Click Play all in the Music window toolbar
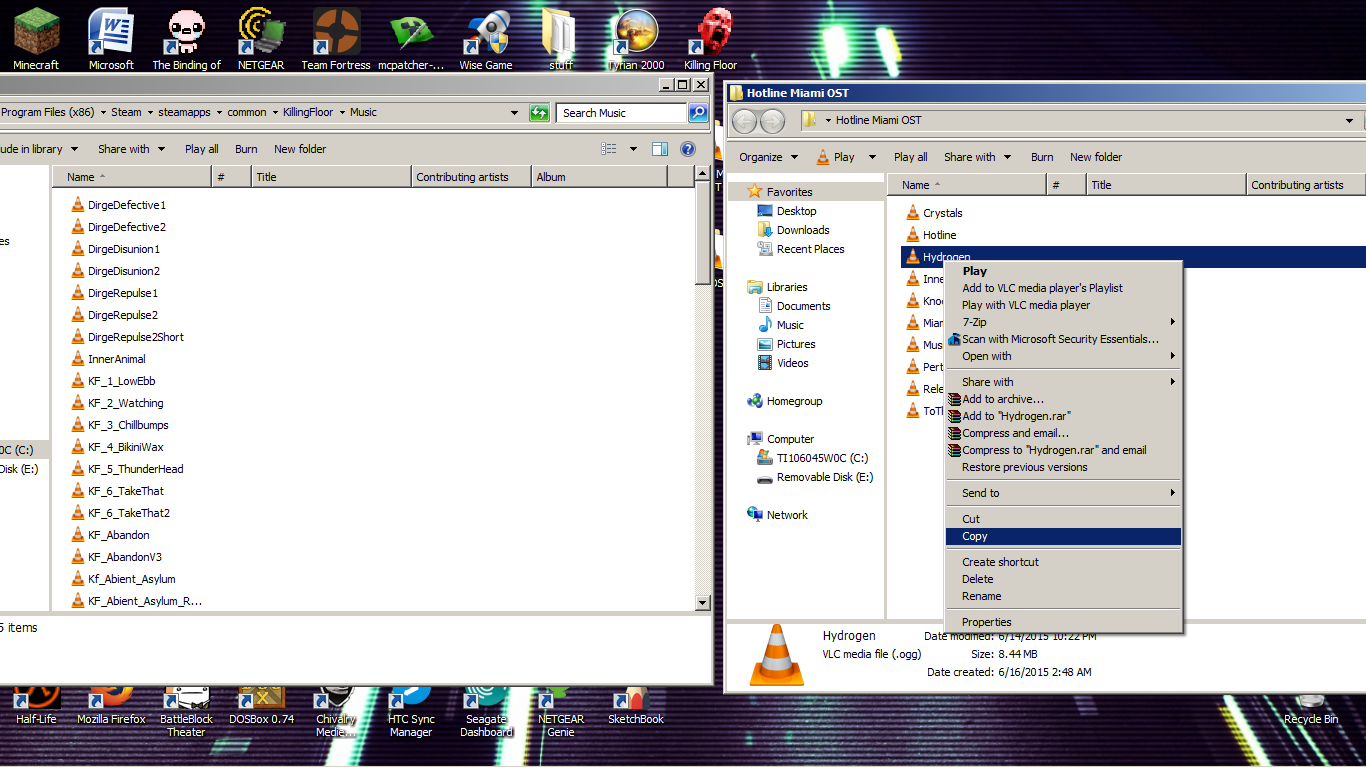1366x768 pixels. 202,149
